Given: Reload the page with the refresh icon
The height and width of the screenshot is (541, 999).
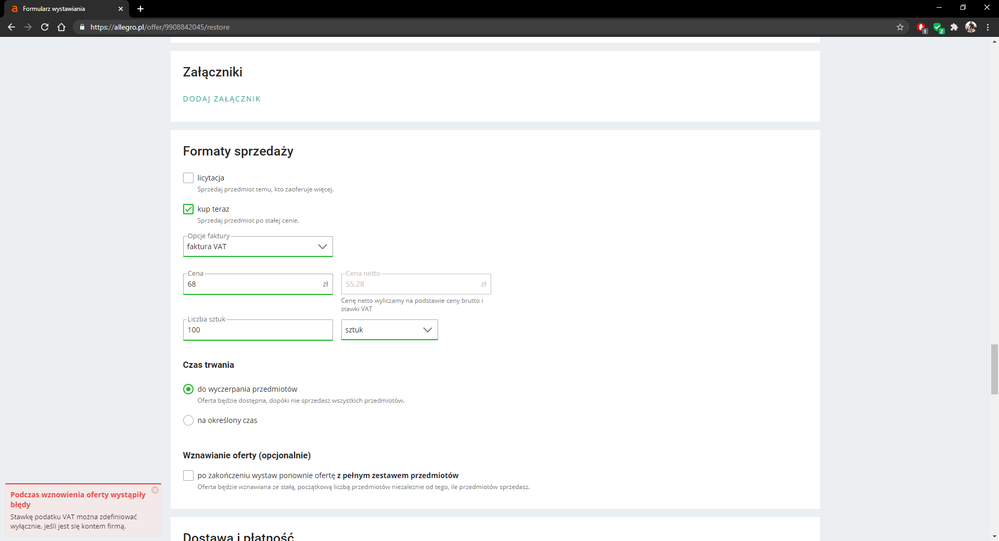Looking at the screenshot, I should pos(45,27).
